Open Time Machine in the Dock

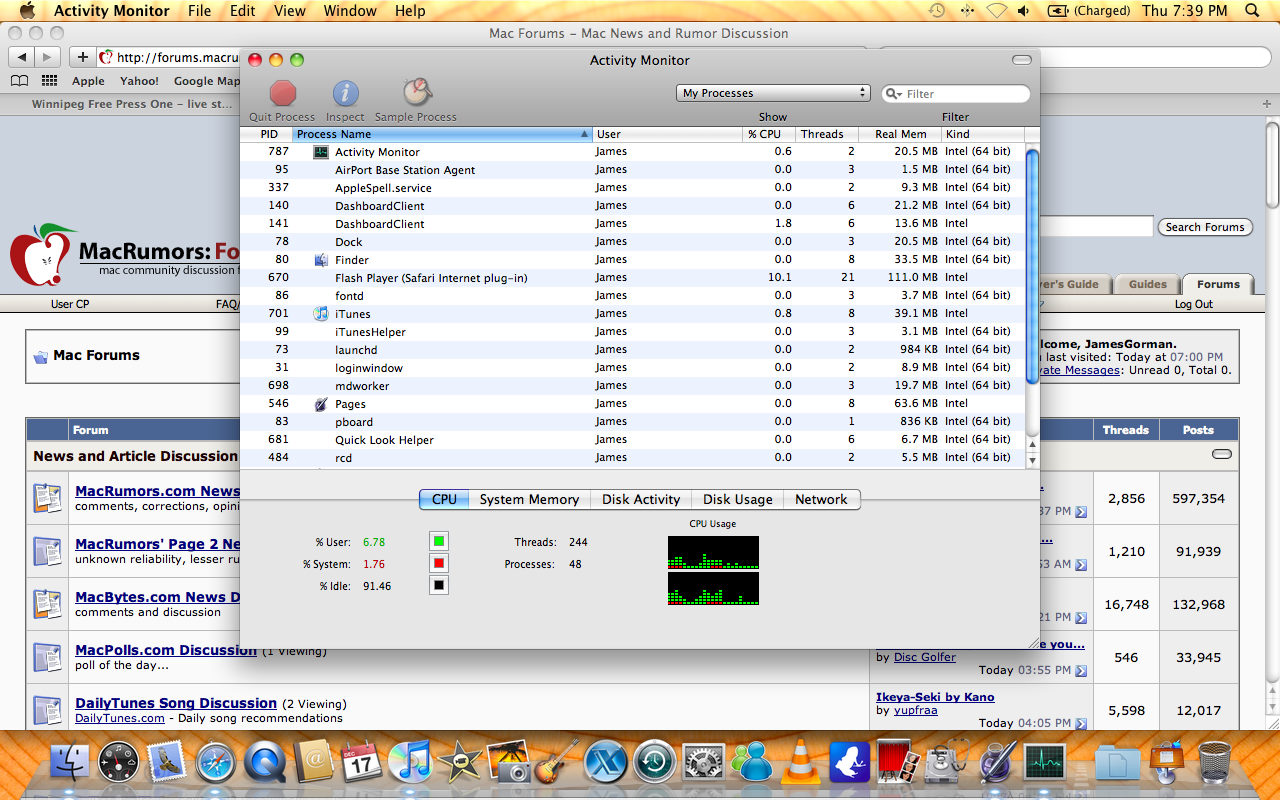coord(655,763)
